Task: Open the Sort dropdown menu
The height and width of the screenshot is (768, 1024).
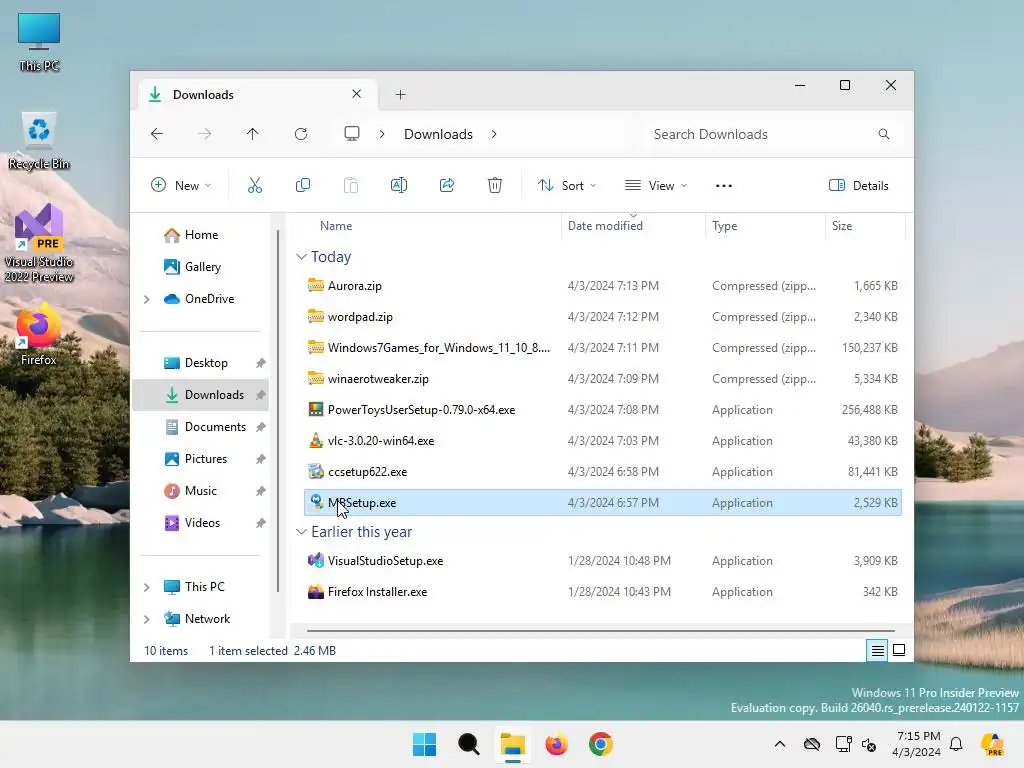Action: [566, 185]
